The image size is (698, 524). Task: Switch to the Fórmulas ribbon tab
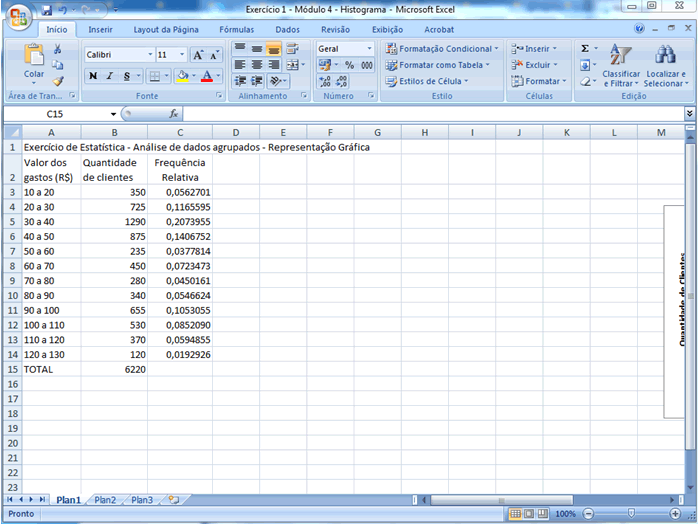coord(236,30)
